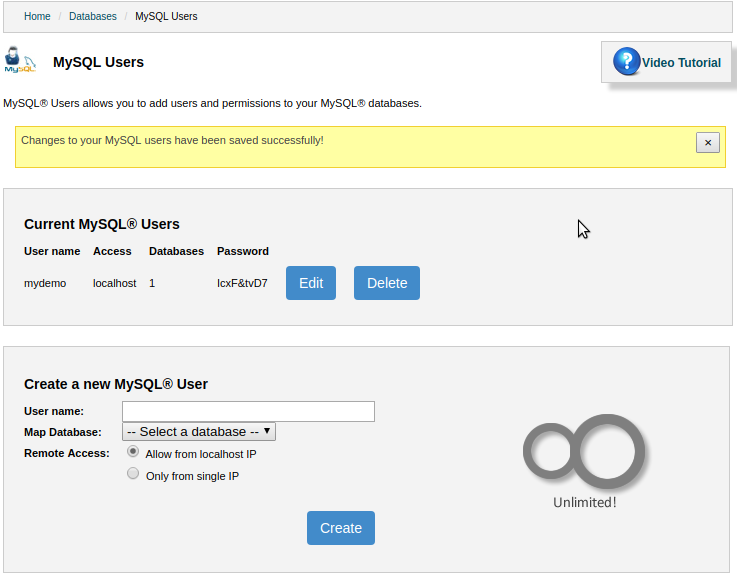Click the password value IcxF&tvD7
The height and width of the screenshot is (583, 737).
[x=242, y=284]
